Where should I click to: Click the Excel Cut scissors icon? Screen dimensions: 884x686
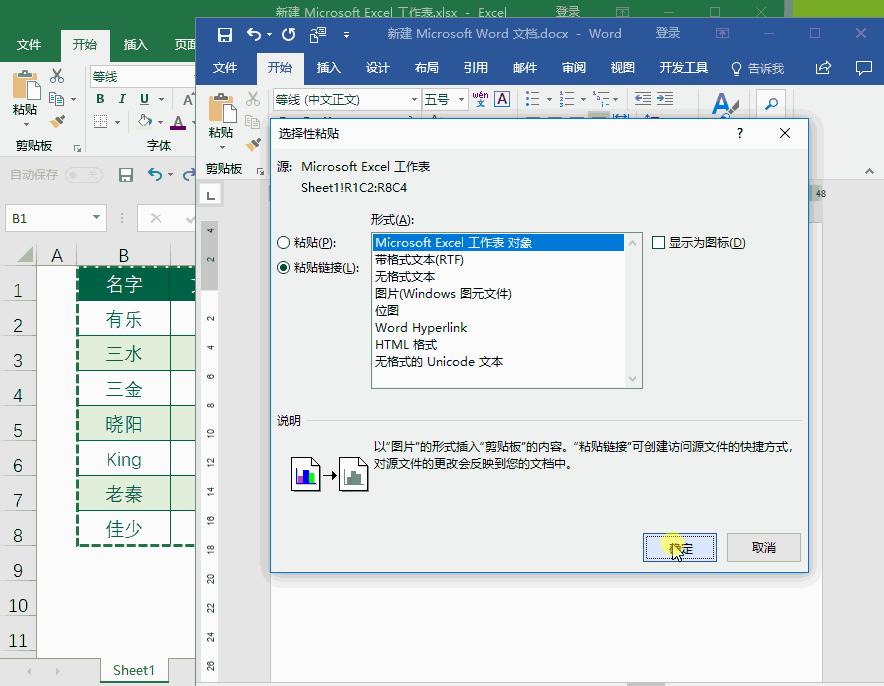pos(57,76)
